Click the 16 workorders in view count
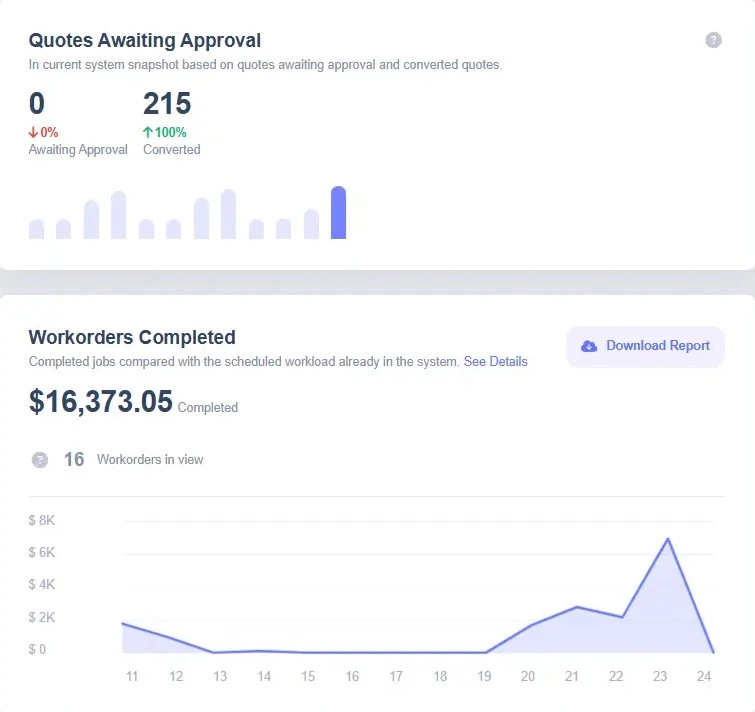 point(74,460)
